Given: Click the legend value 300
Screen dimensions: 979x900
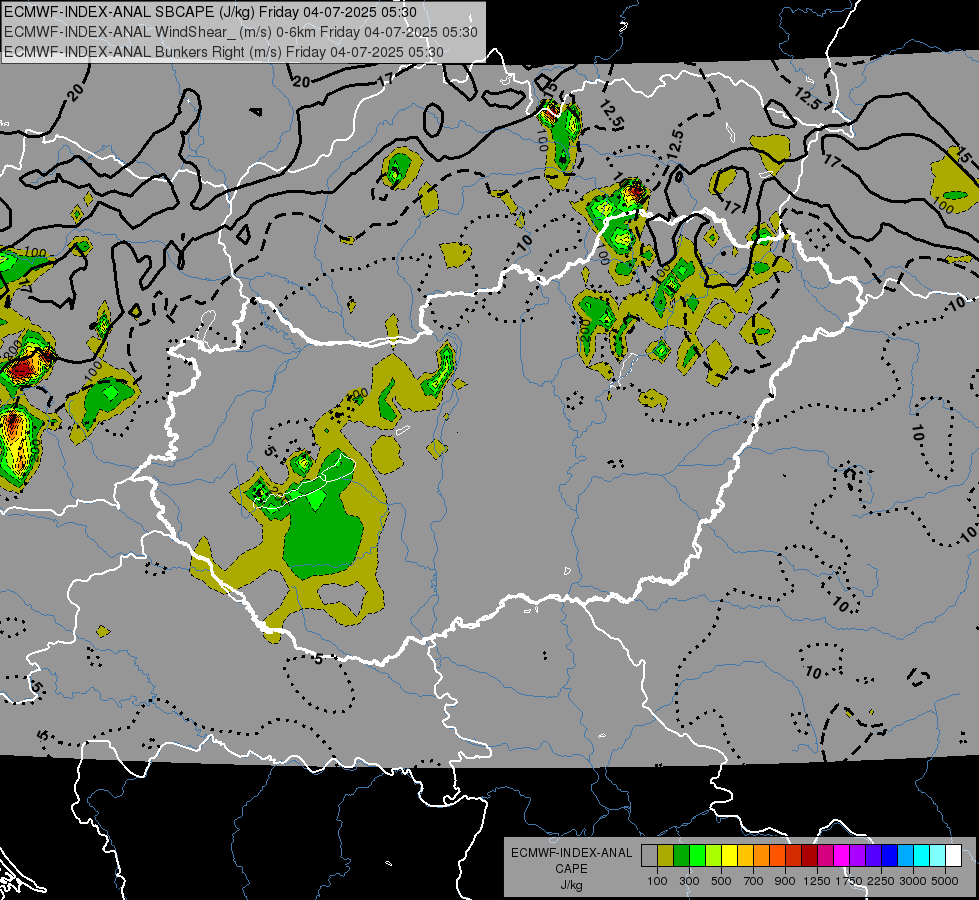Looking at the screenshot, I should coord(689,881).
